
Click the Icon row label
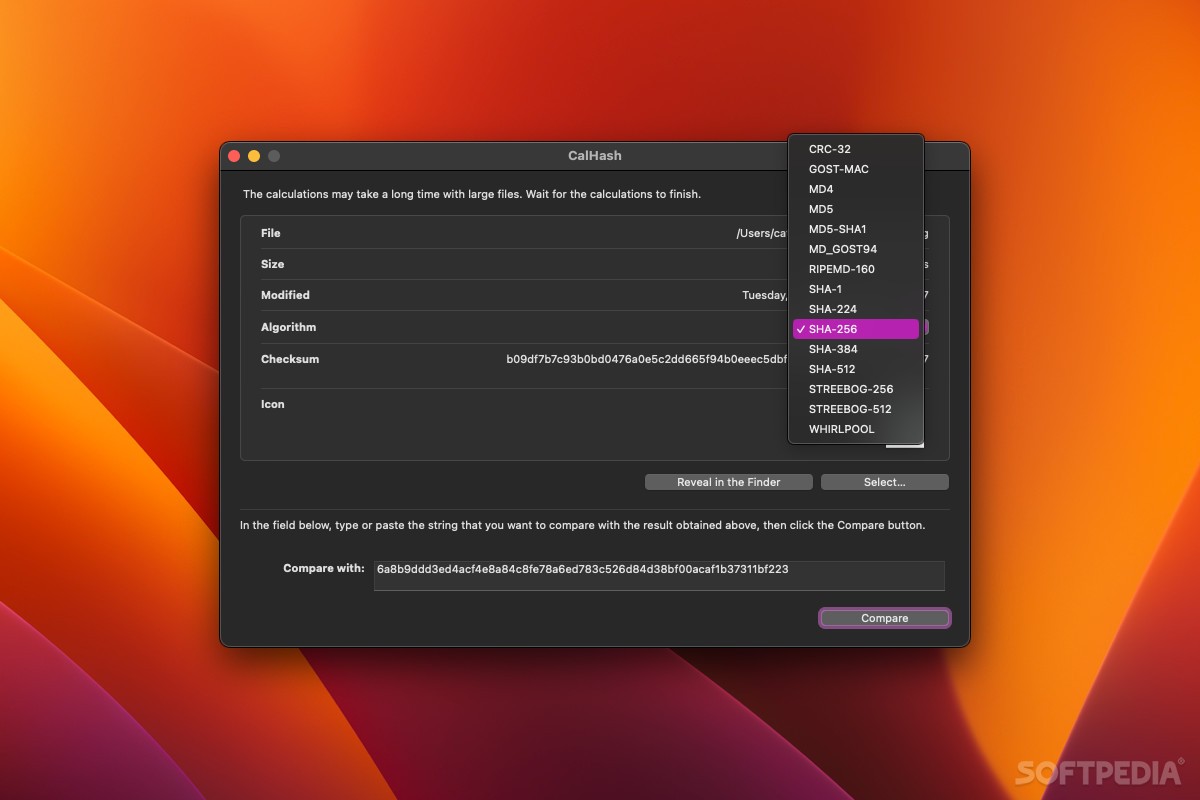pos(272,404)
